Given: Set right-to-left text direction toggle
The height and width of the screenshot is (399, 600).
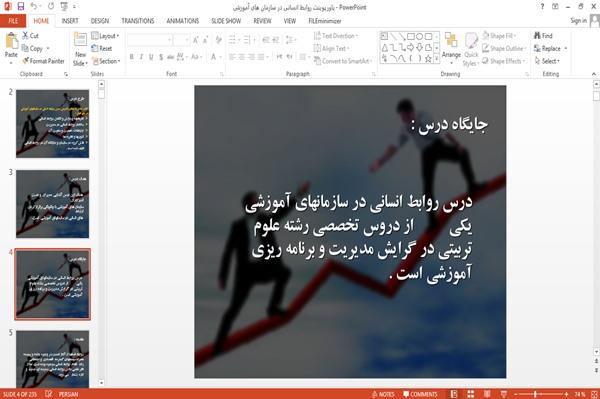Looking at the screenshot, I should (290, 57).
